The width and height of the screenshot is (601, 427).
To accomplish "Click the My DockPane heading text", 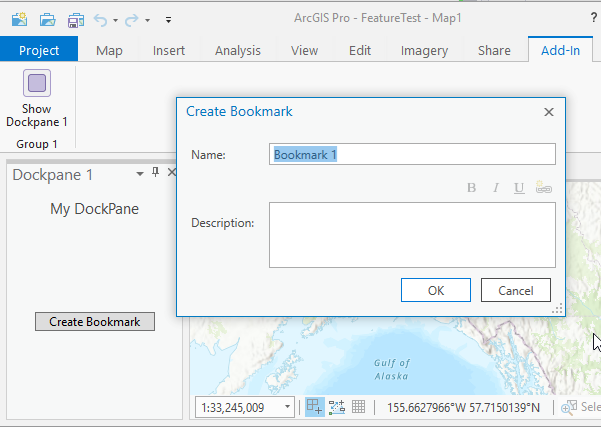I will [94, 209].
